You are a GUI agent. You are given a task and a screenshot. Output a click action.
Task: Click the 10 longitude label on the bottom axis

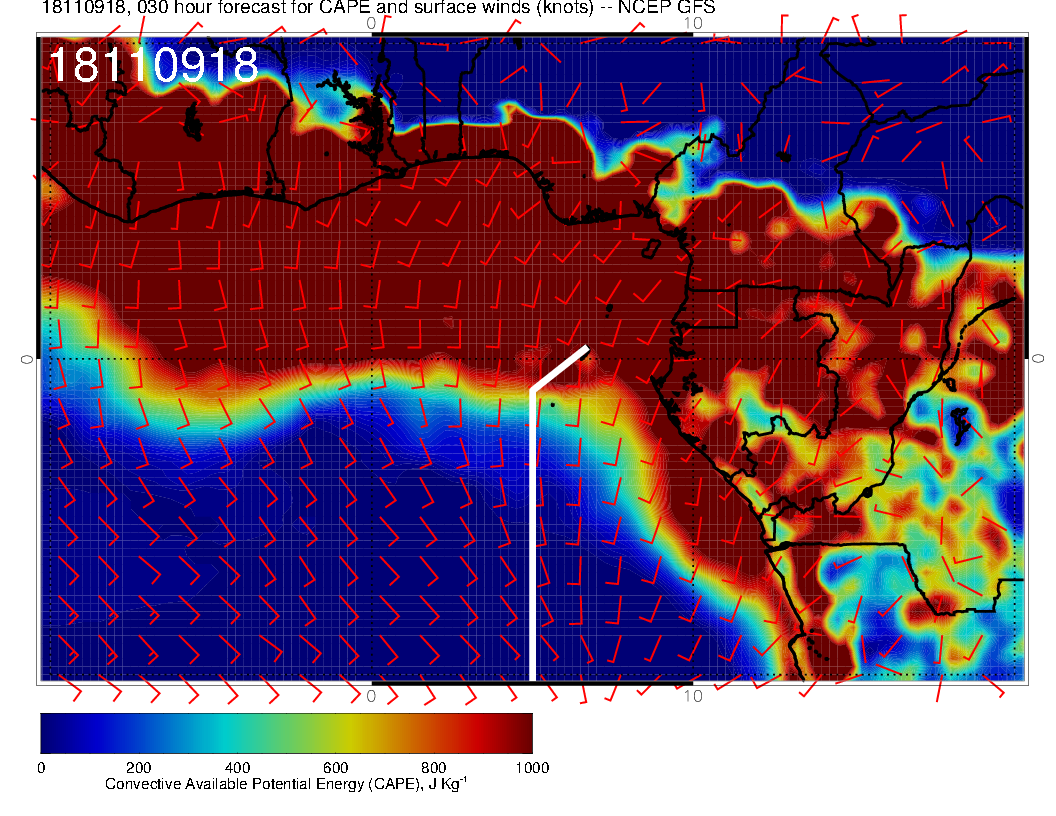click(x=693, y=696)
